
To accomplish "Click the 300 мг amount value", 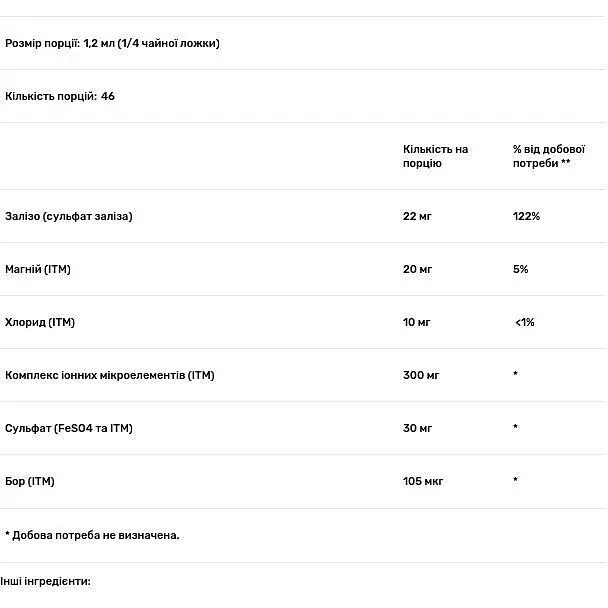I will click(421, 375).
